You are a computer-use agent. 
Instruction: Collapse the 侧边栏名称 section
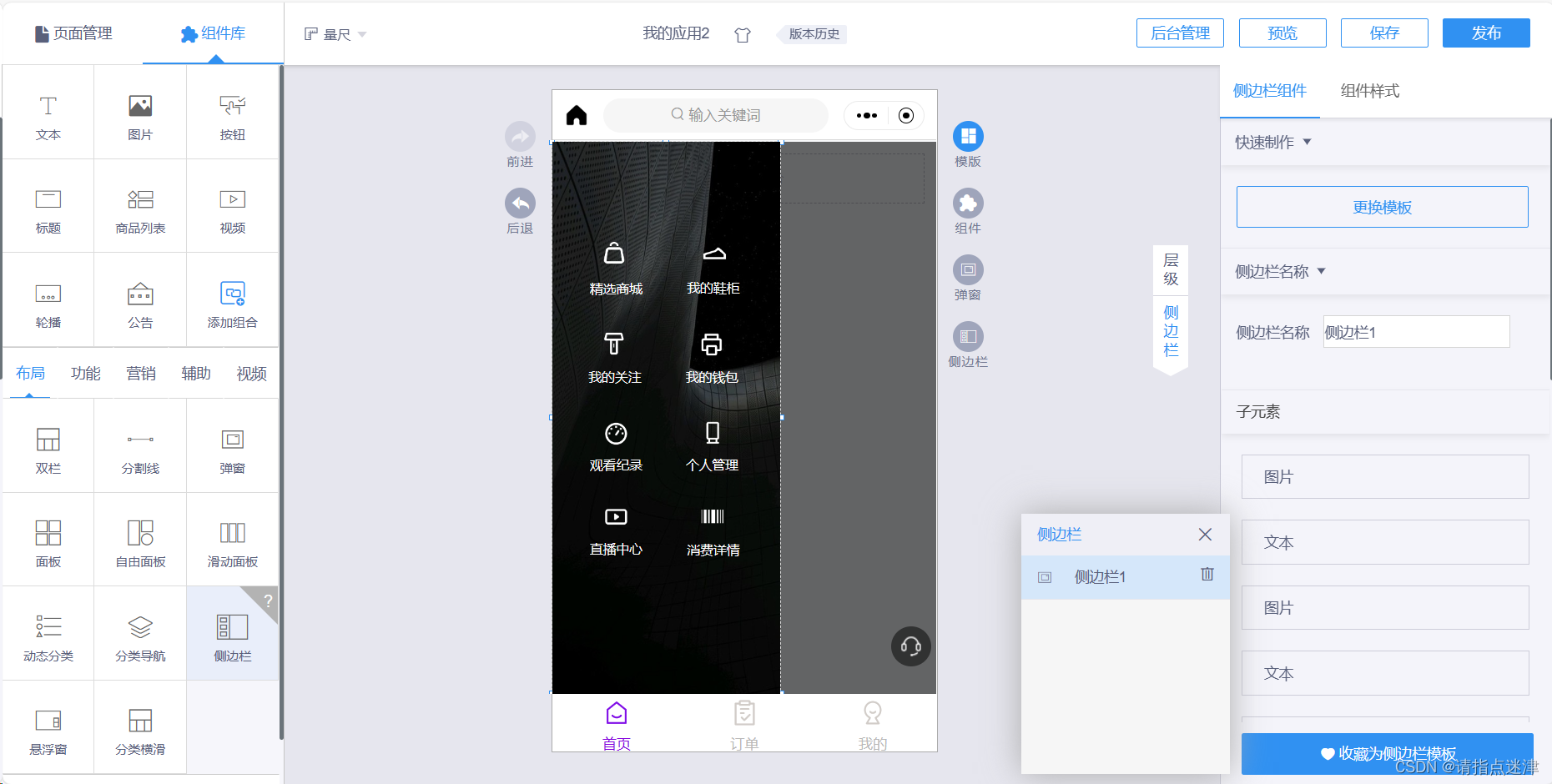point(1322,271)
